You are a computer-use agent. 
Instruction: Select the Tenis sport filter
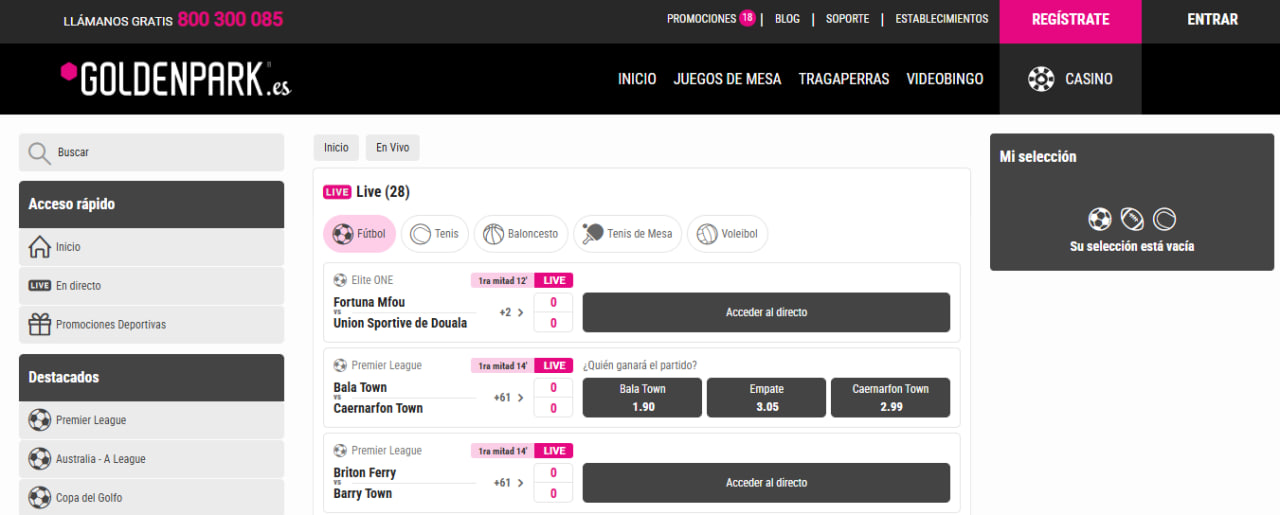click(435, 234)
